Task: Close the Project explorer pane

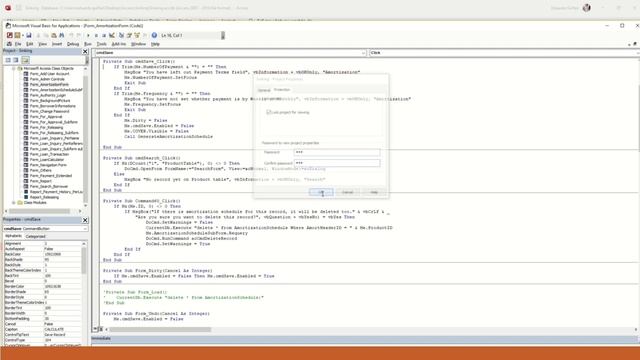Action: pyautogui.click(x=85, y=51)
